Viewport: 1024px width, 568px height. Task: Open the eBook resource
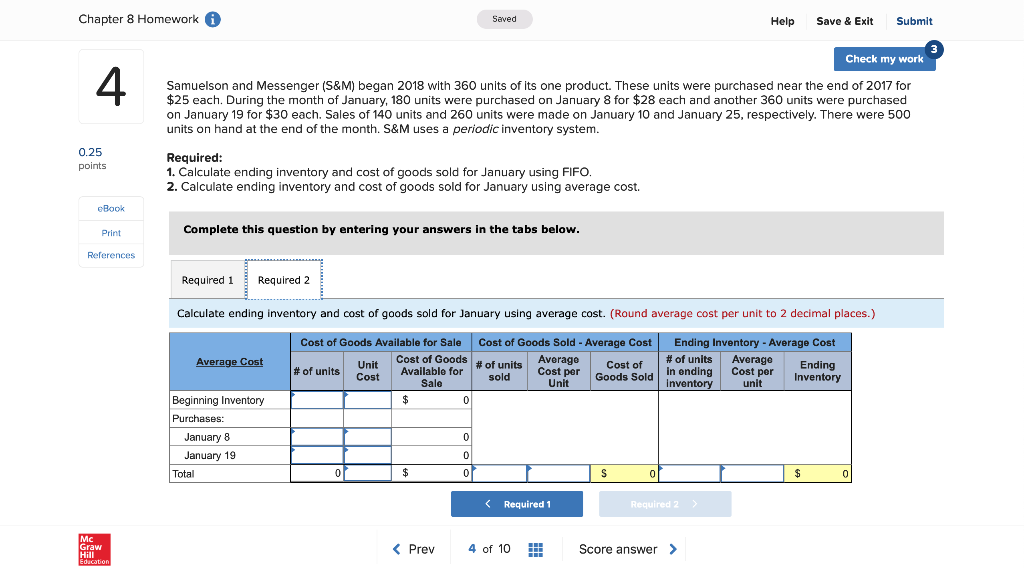pyautogui.click(x=111, y=208)
